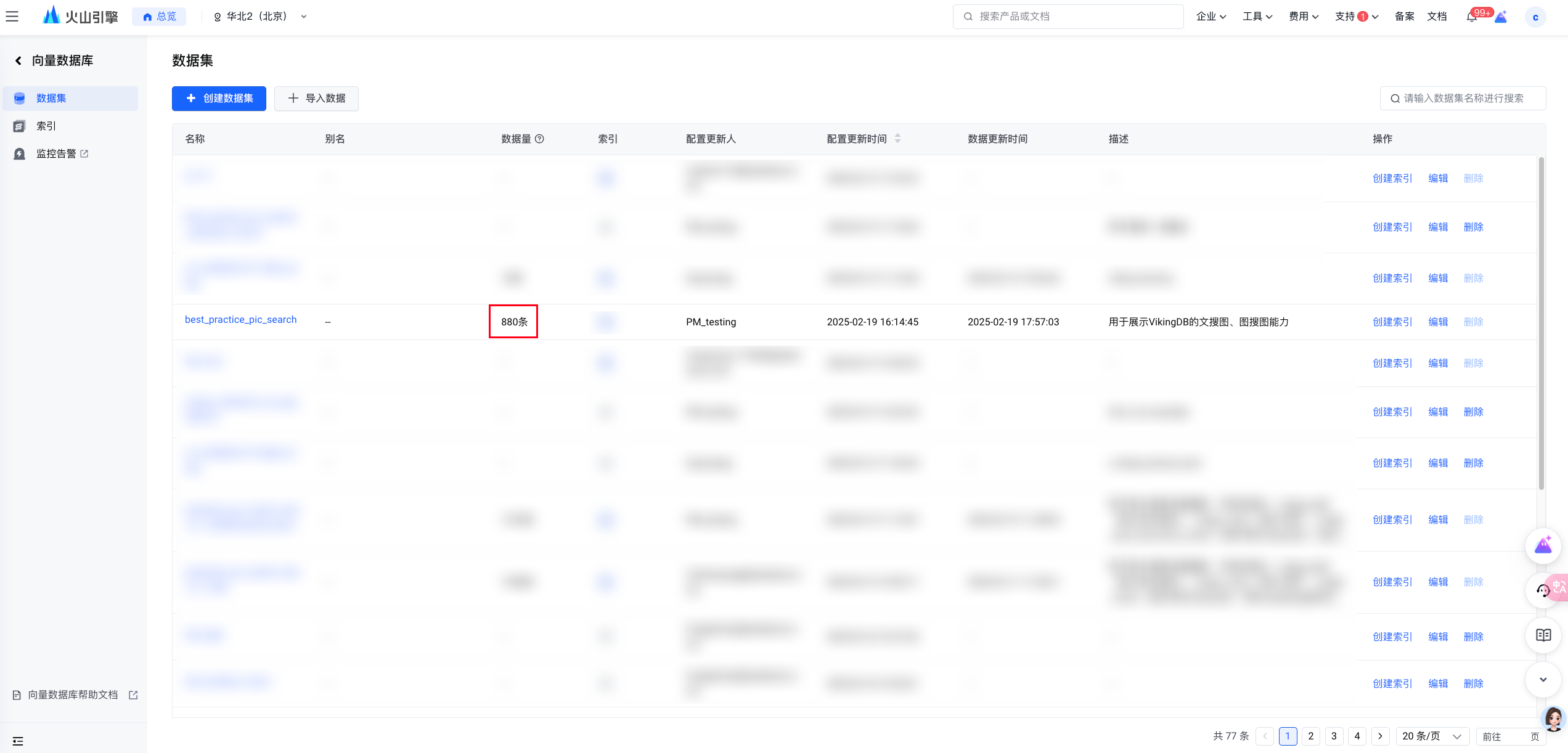Open the 支持 dropdown menu
Viewport: 1568px width, 753px height.
(x=1356, y=17)
